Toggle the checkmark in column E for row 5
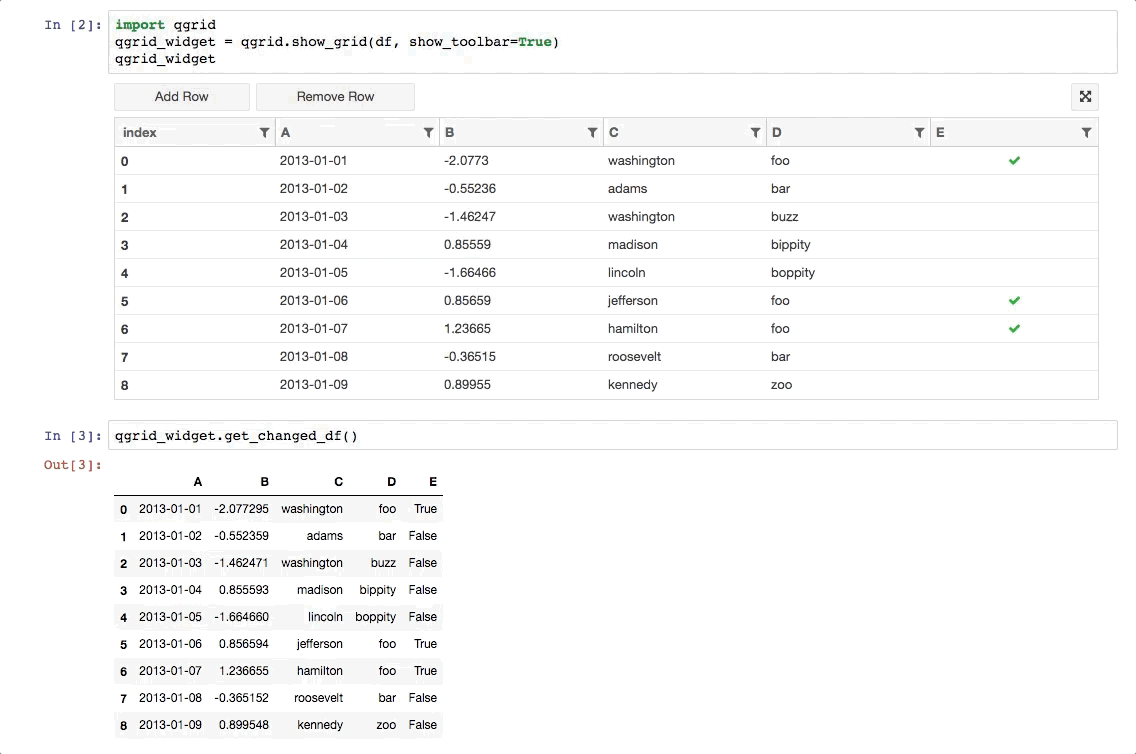Image resolution: width=1136 pixels, height=754 pixels. click(1014, 300)
